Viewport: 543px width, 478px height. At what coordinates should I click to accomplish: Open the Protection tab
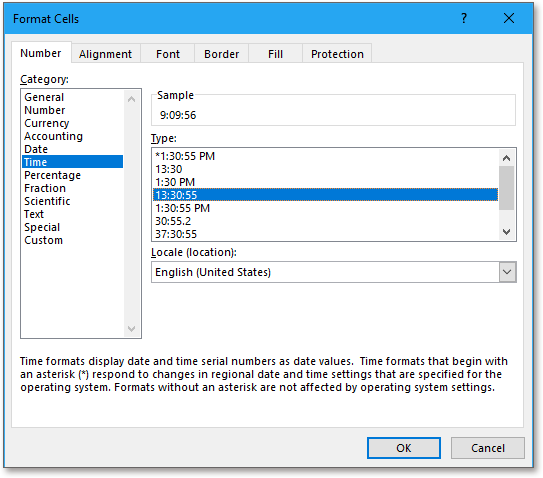pyautogui.click(x=337, y=54)
